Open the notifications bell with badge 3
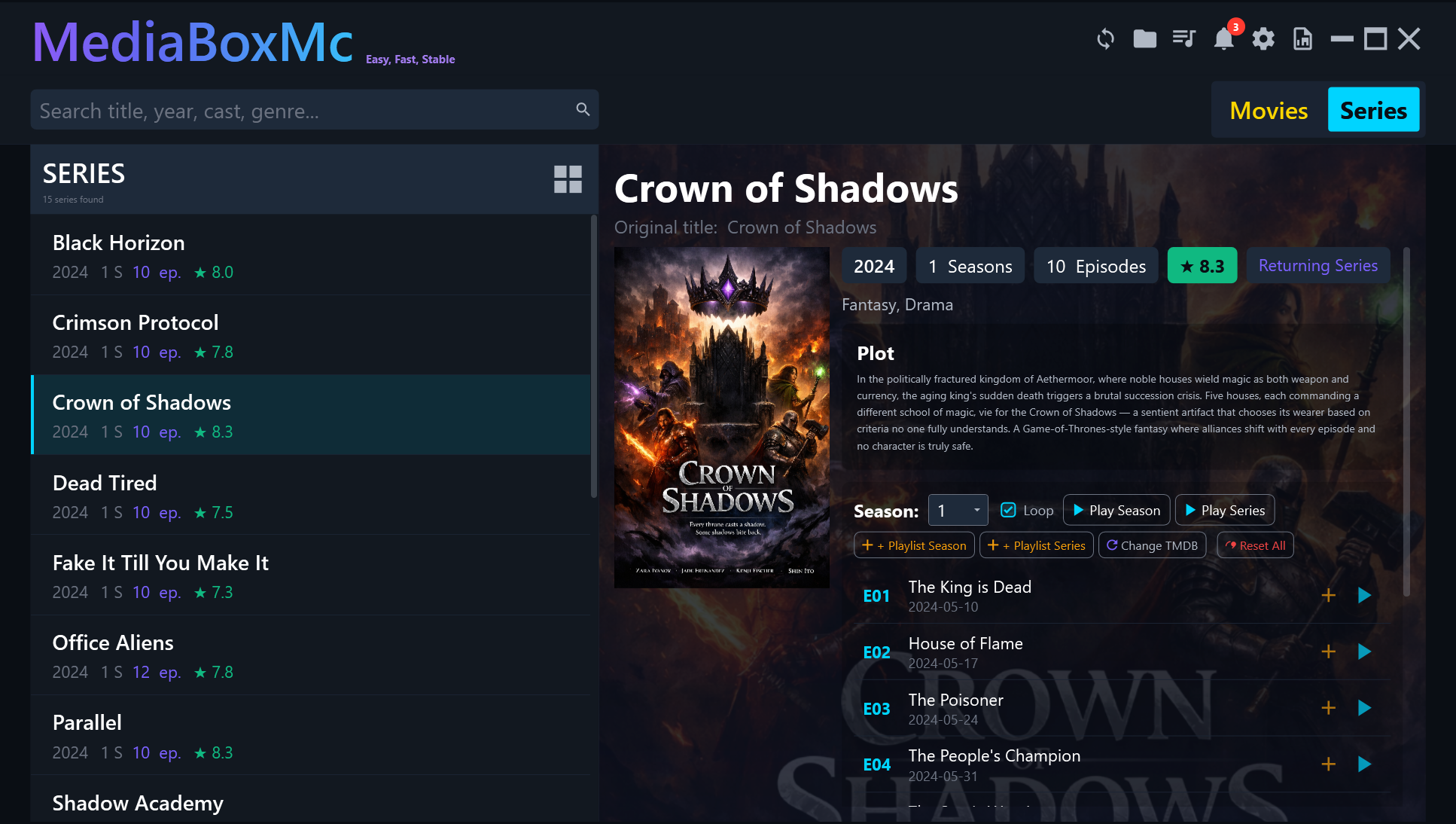 click(1224, 38)
